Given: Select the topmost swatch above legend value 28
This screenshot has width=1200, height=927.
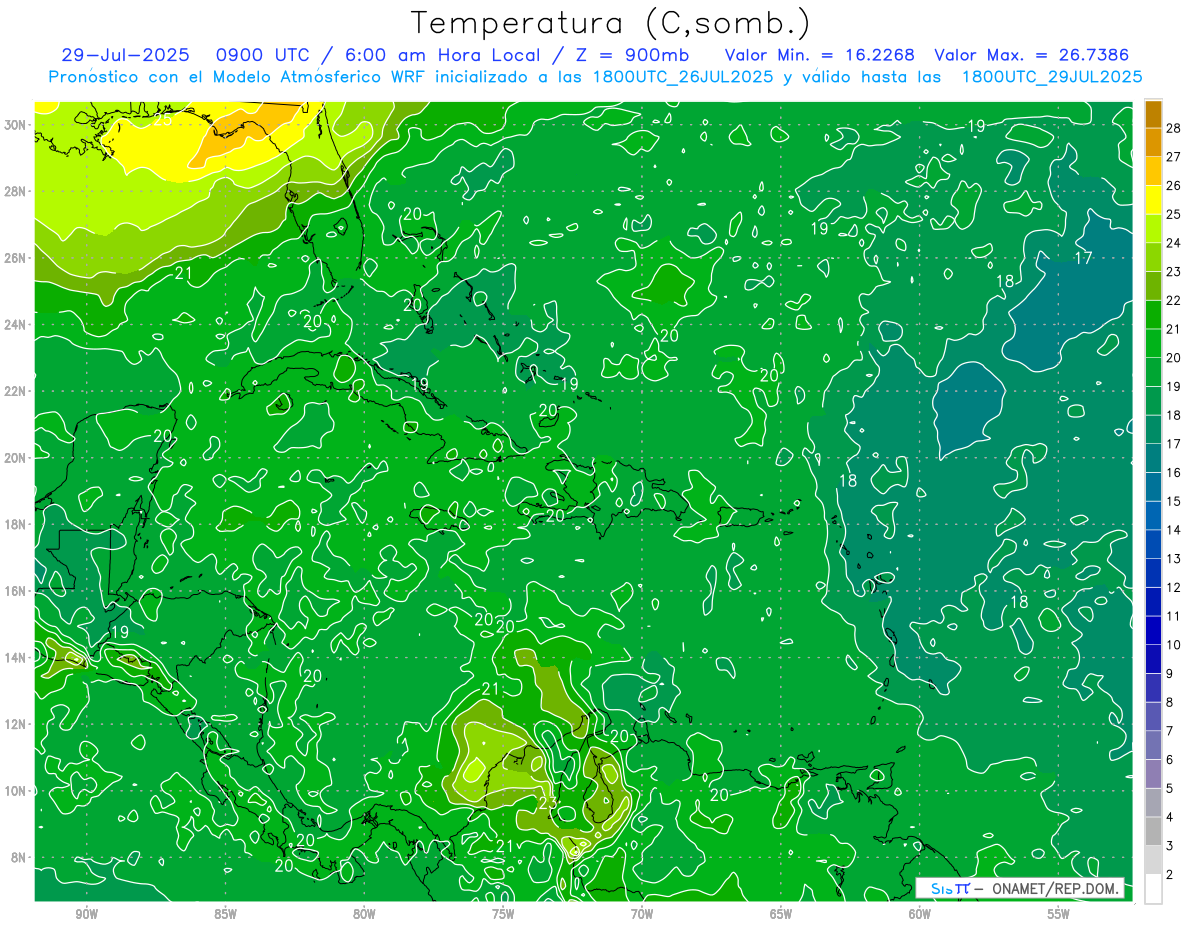Looking at the screenshot, I should [1153, 113].
